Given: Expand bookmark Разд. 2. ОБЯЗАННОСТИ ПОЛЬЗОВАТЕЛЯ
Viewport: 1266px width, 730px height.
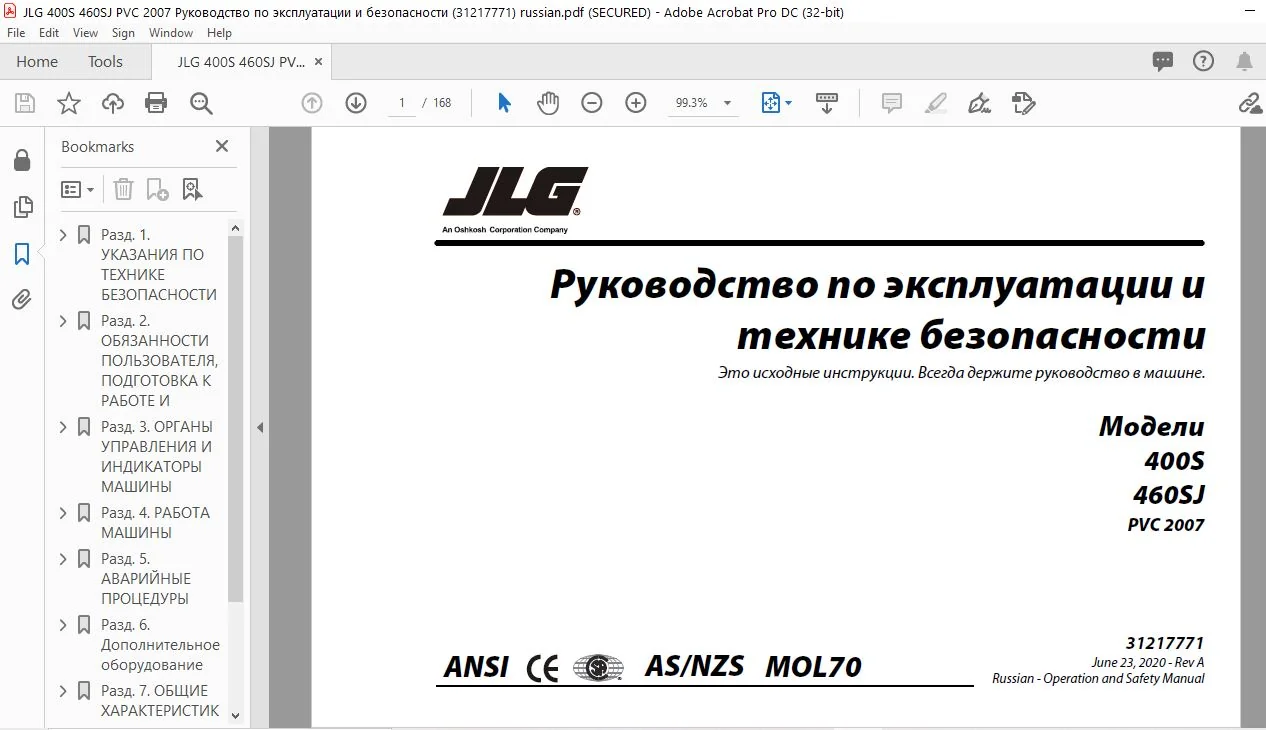Looking at the screenshot, I should pos(63,321).
